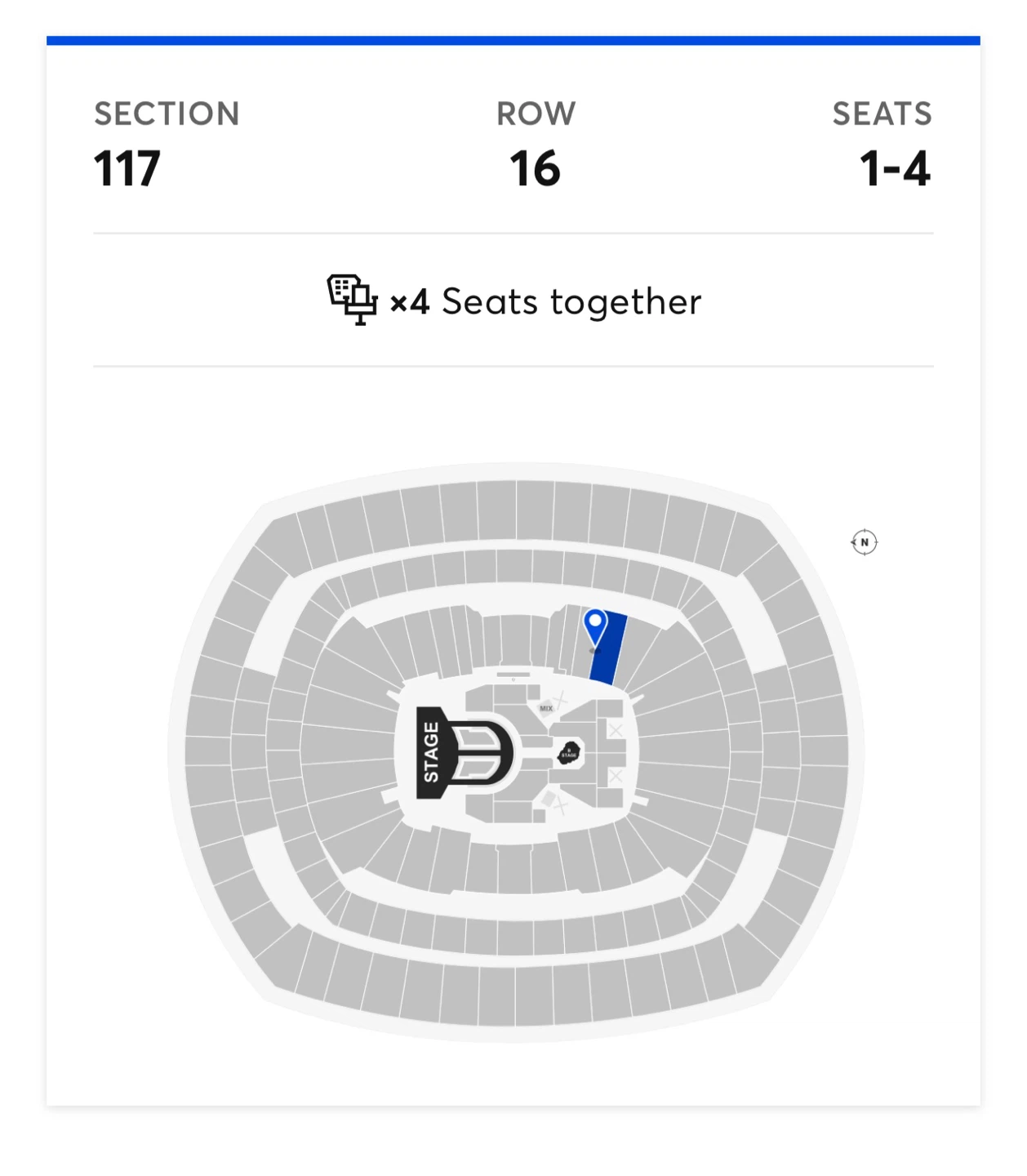Click the north compass icon
This screenshot has width=1027, height=1176.
[x=864, y=542]
